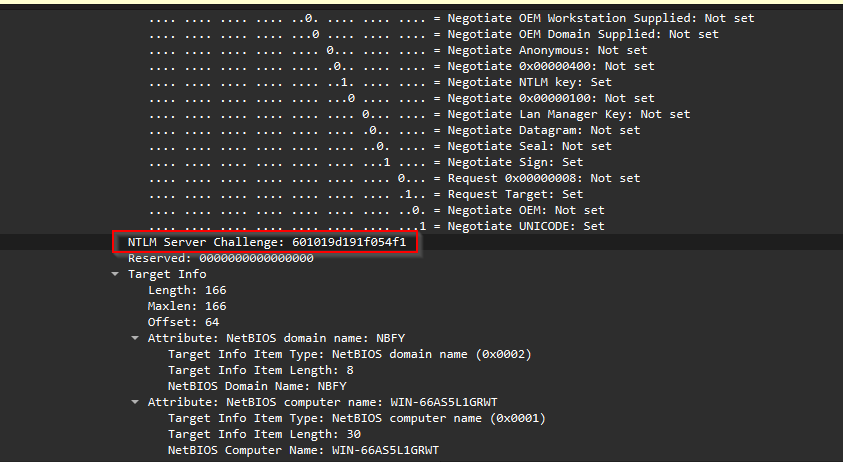Collapse the Target Info tree node

point(115,274)
